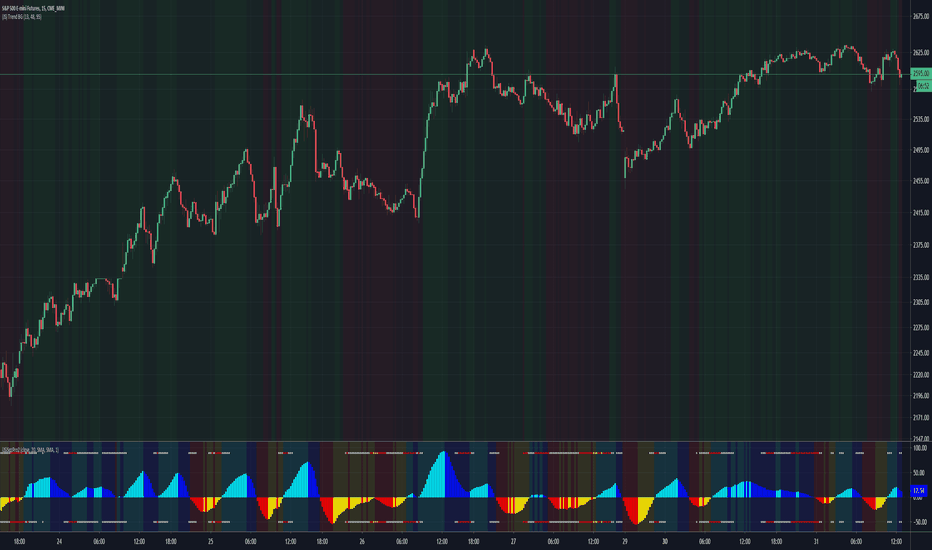Click the 2375.00 price scale label
The height and width of the screenshot is (550, 932).
point(921,245)
